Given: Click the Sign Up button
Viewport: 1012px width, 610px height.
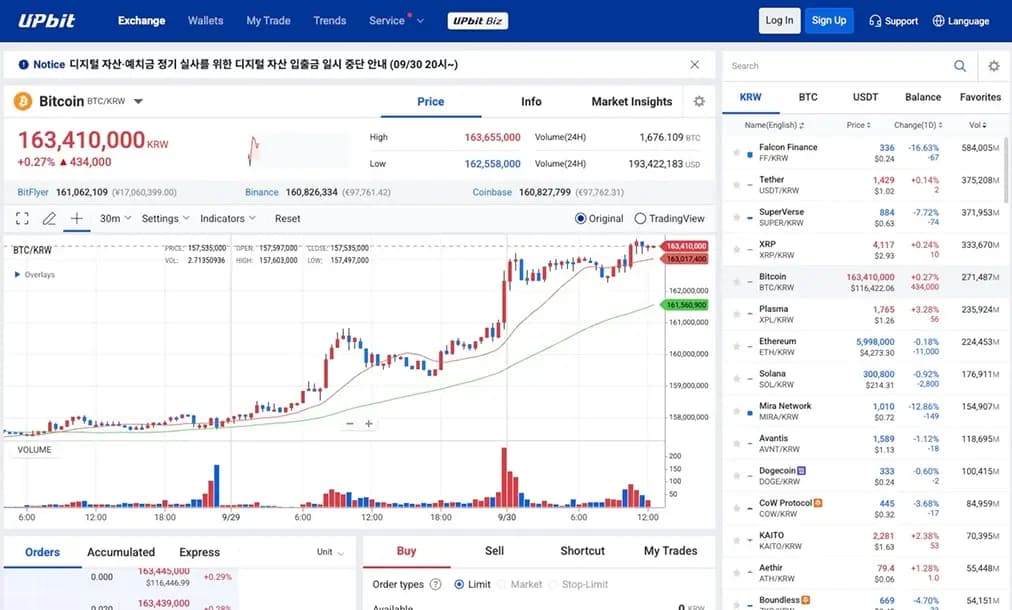Looking at the screenshot, I should pos(829,20).
